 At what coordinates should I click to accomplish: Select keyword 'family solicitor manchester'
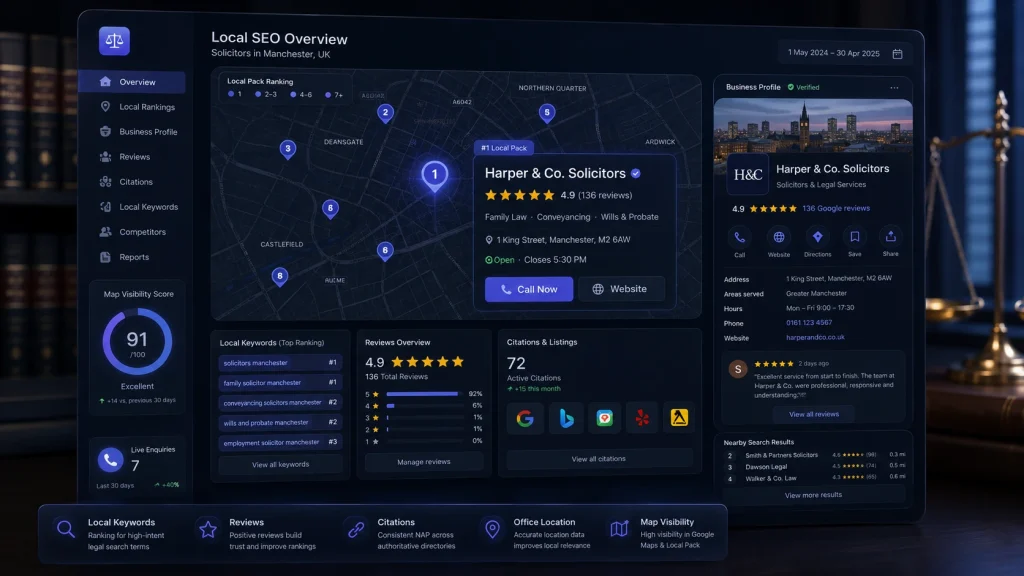coord(280,383)
